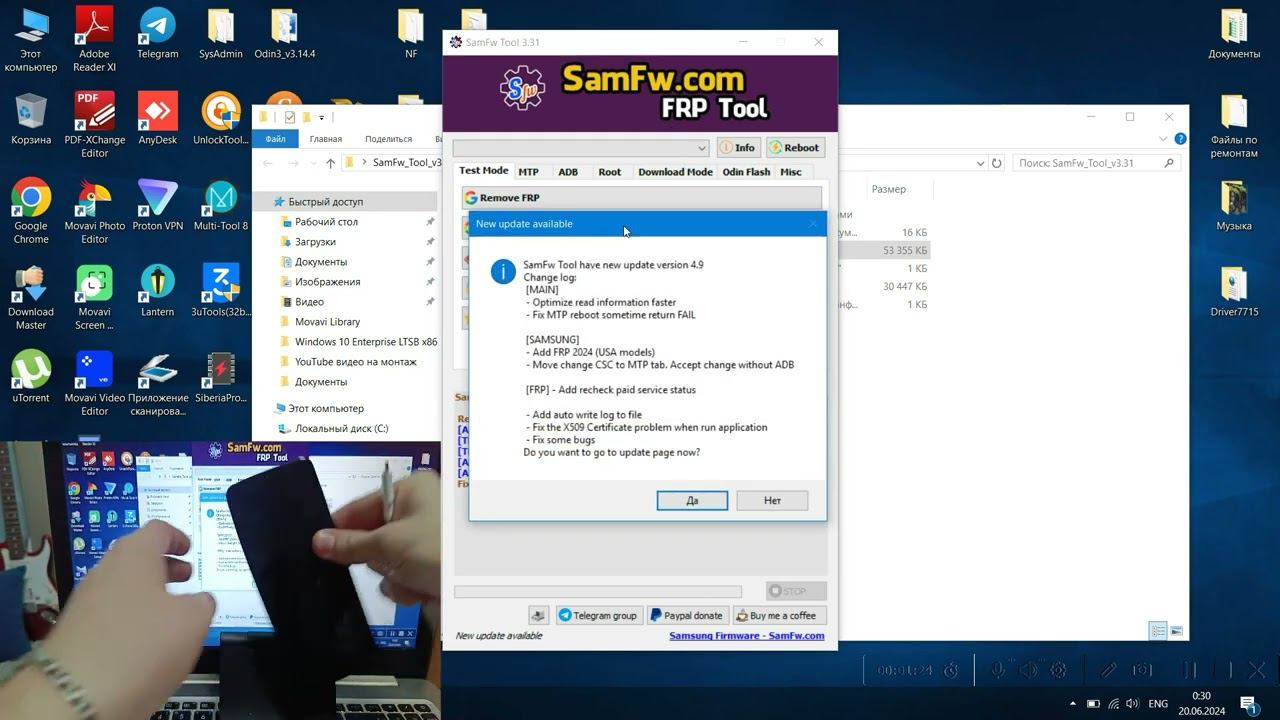Launch 3uTools desktop shortcut
1280x720 pixels.
220,291
